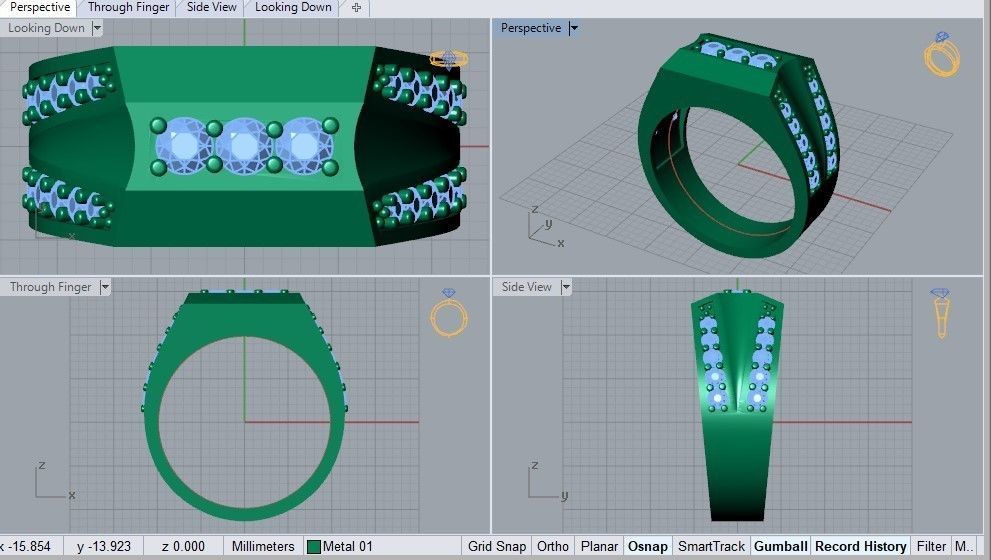
Task: Activate the Side View viewport title
Action: pos(526,287)
